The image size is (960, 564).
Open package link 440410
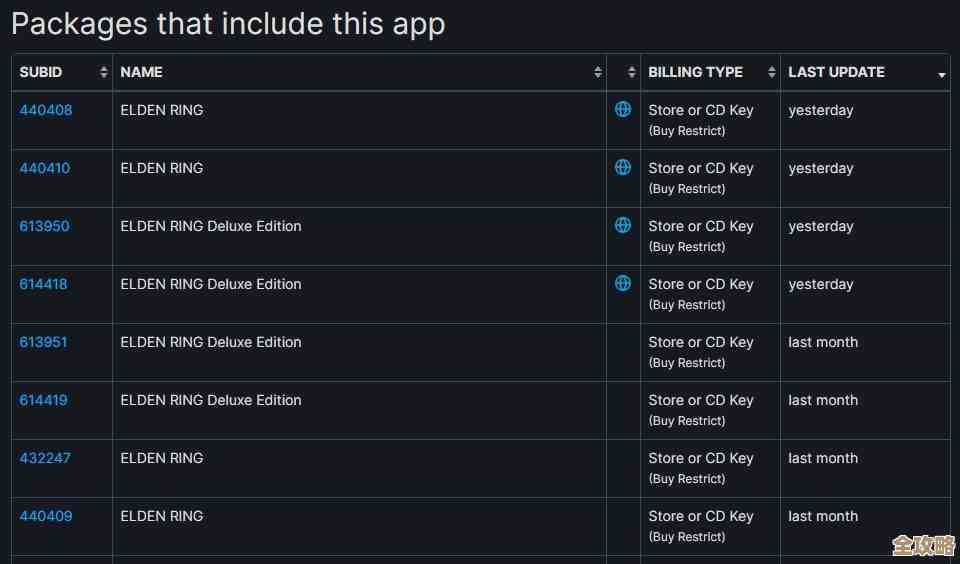(45, 168)
